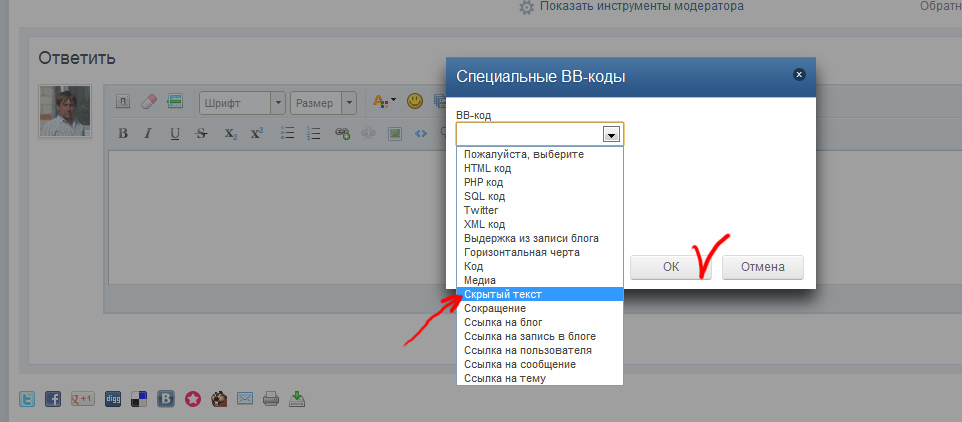Viewport: 962px width, 422px height.
Task: Click the Digg share icon
Action: 113,399
